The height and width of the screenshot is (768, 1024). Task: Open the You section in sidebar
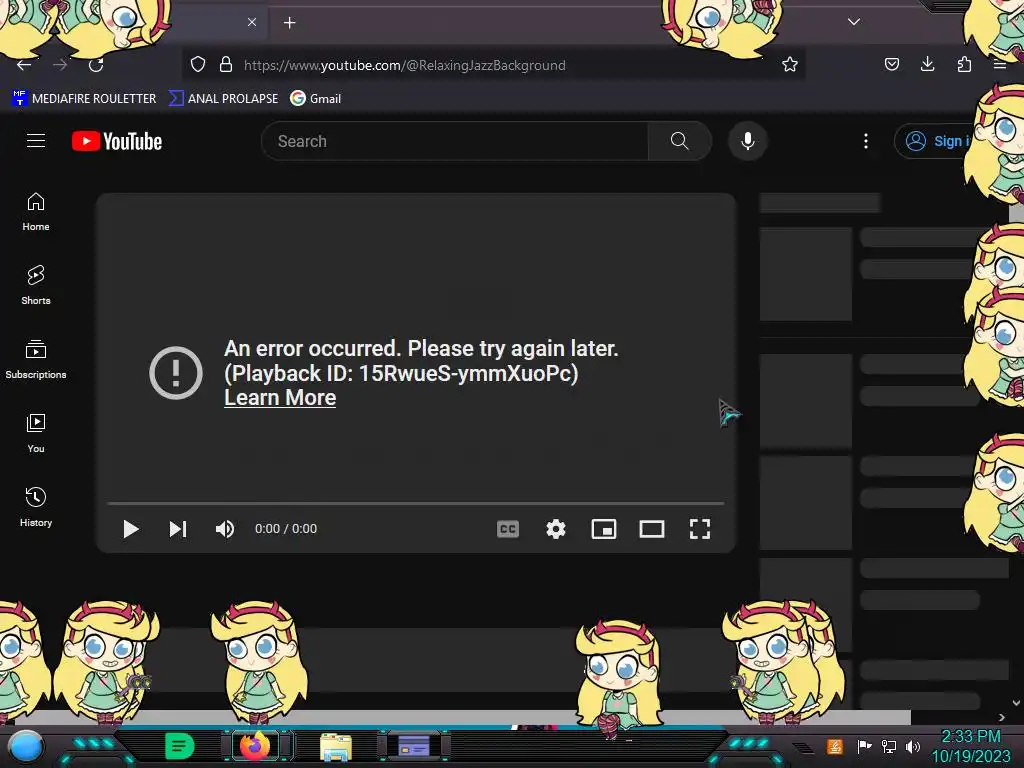[x=36, y=433]
